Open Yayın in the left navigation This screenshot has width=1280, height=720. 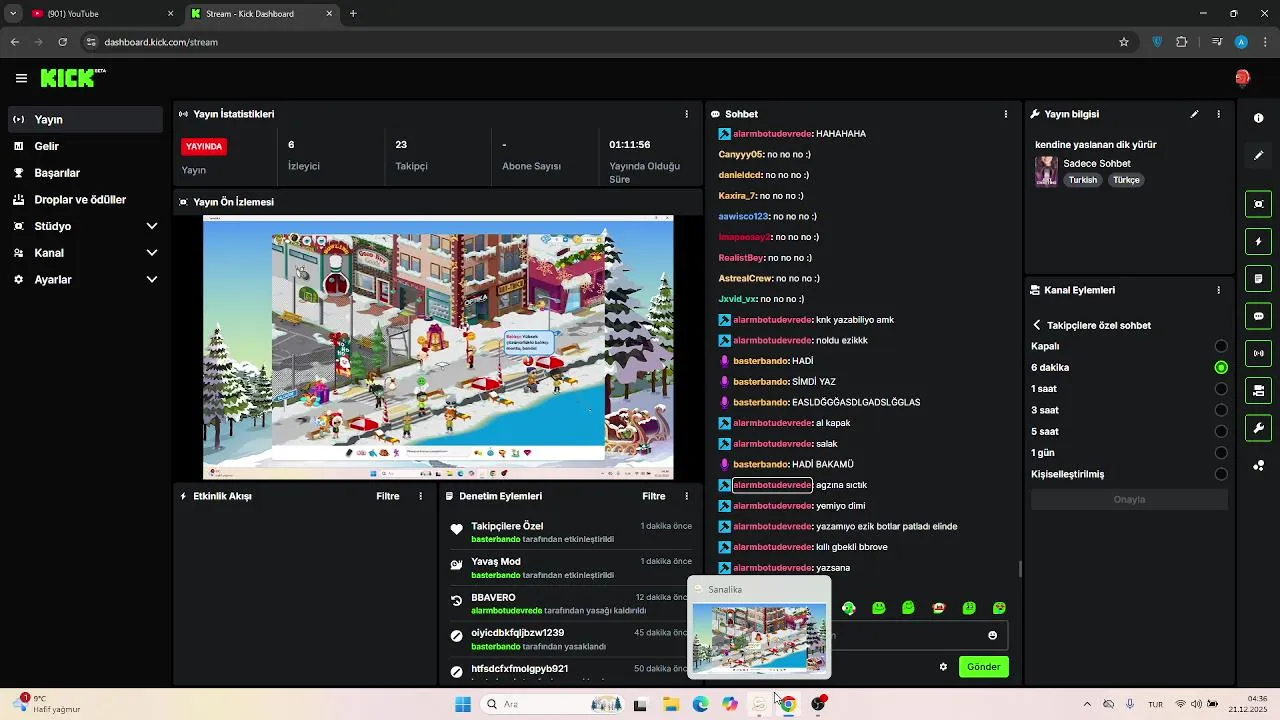85,119
